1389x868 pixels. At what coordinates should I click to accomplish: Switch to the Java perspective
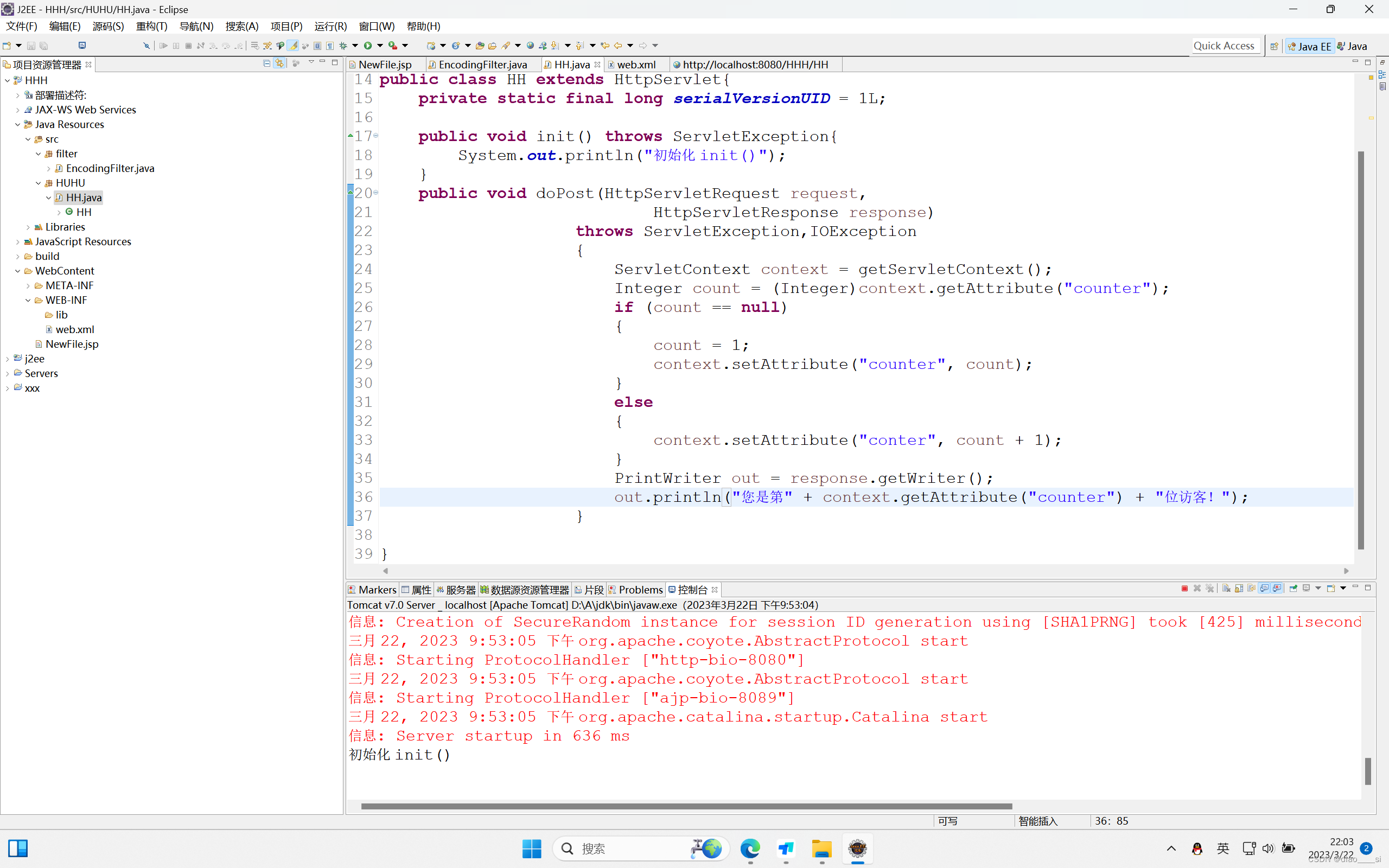coord(1352,47)
